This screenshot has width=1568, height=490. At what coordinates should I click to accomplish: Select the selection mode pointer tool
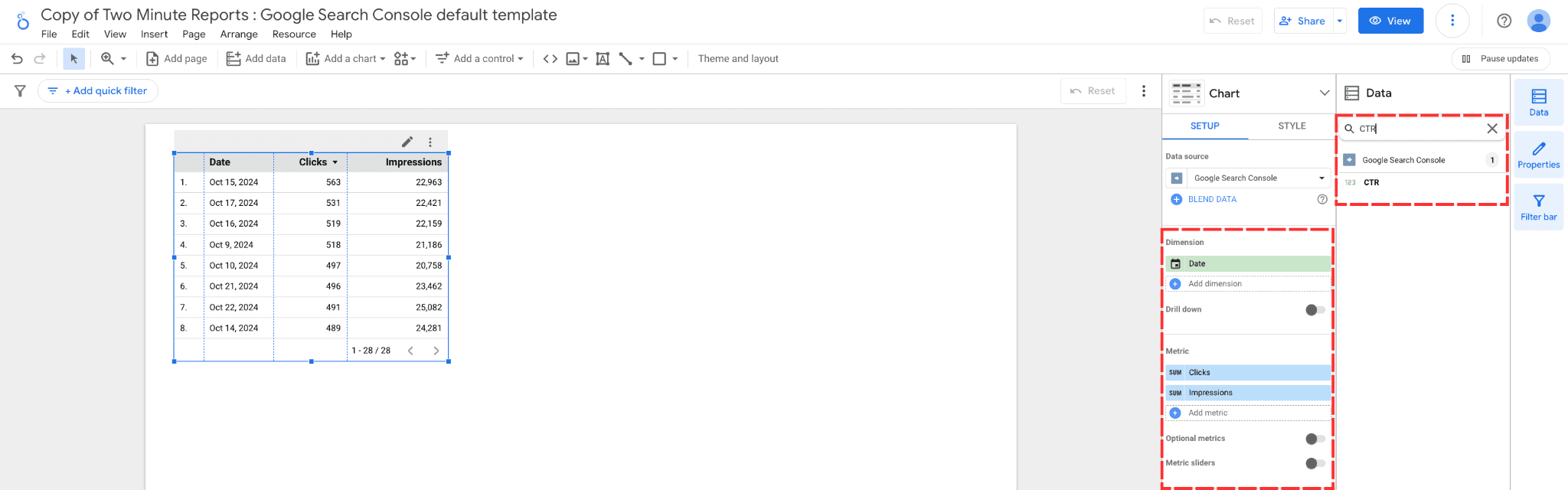pyautogui.click(x=74, y=59)
